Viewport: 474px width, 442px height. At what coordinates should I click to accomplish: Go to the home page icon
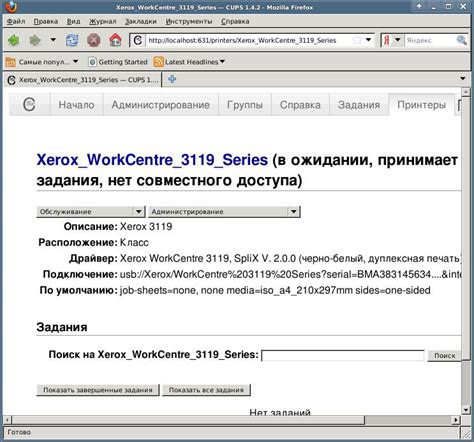(x=115, y=40)
